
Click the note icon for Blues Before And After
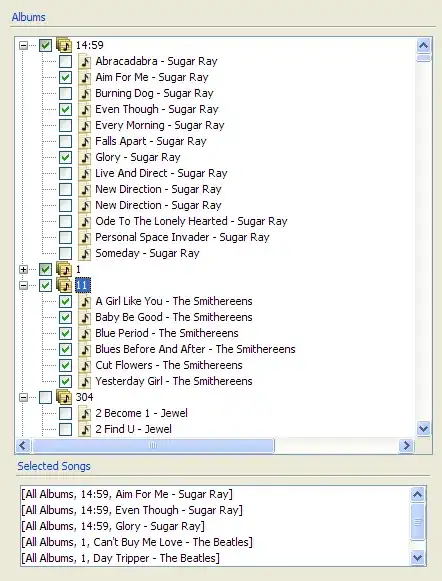(x=84, y=349)
